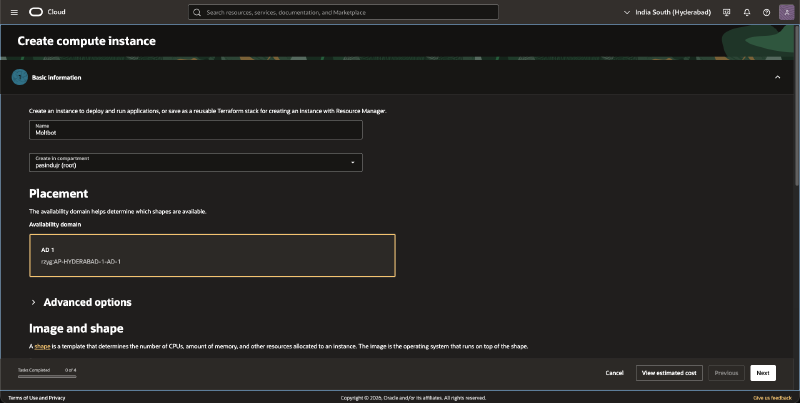The width and height of the screenshot is (800, 403).
Task: Click the Cancel button
Action: (614, 373)
